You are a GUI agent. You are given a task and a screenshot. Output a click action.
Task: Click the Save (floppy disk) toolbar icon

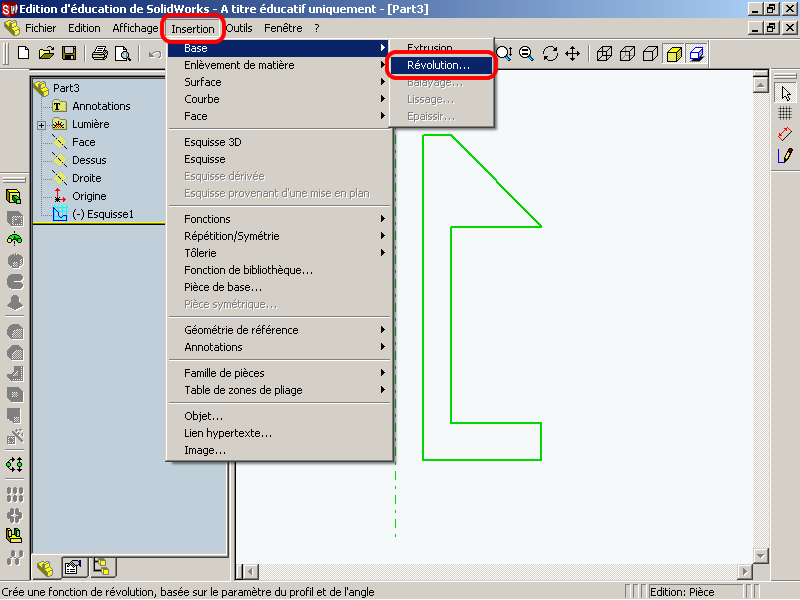(x=70, y=53)
